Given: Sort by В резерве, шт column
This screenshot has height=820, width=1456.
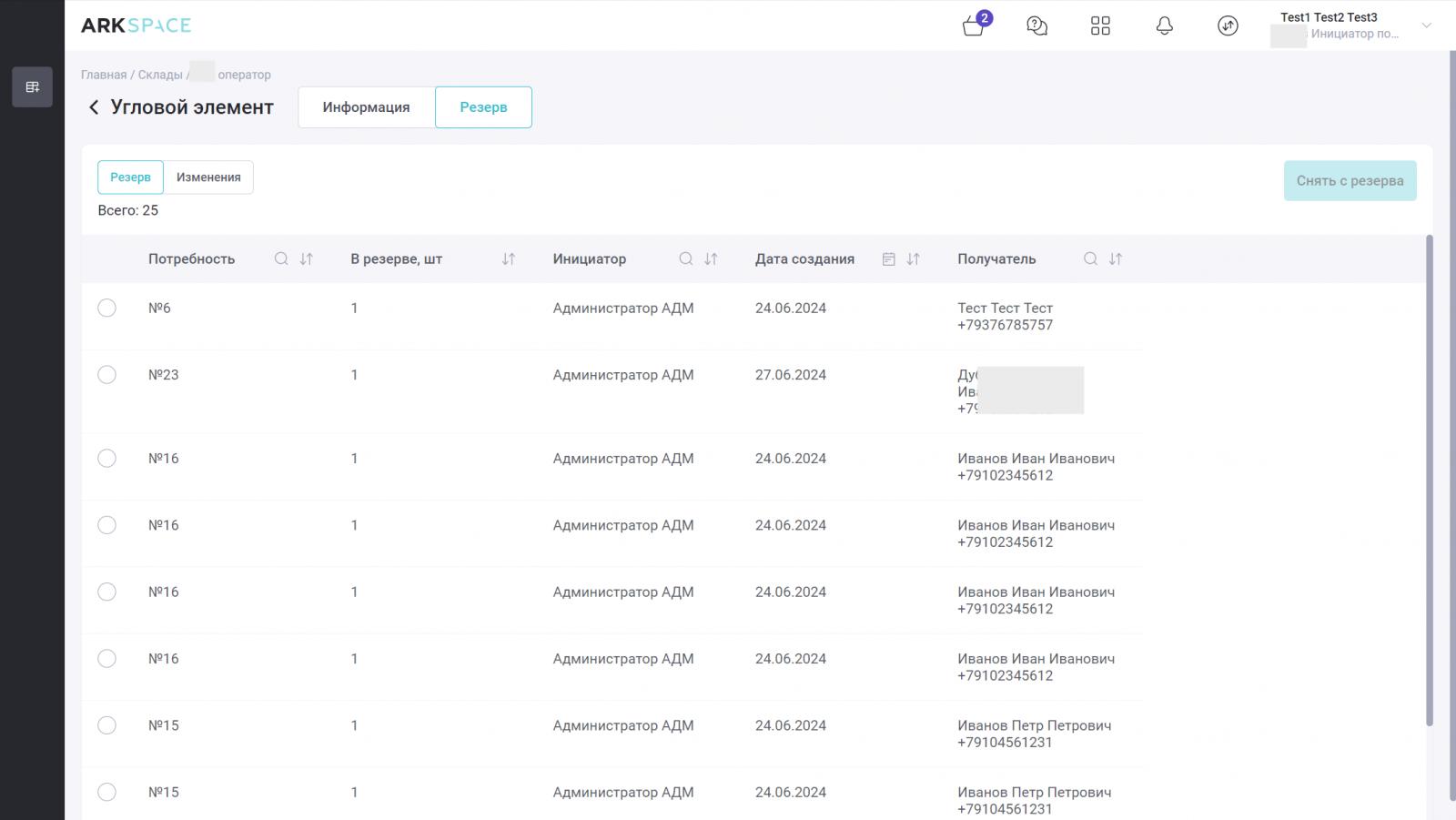Looking at the screenshot, I should tap(509, 259).
